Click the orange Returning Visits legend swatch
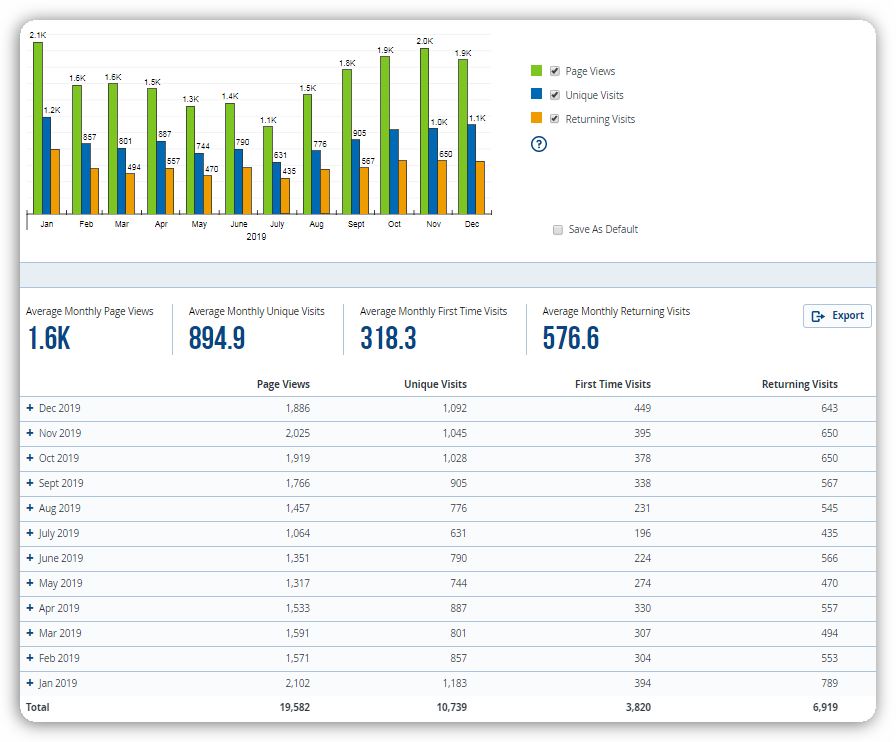 (x=536, y=118)
